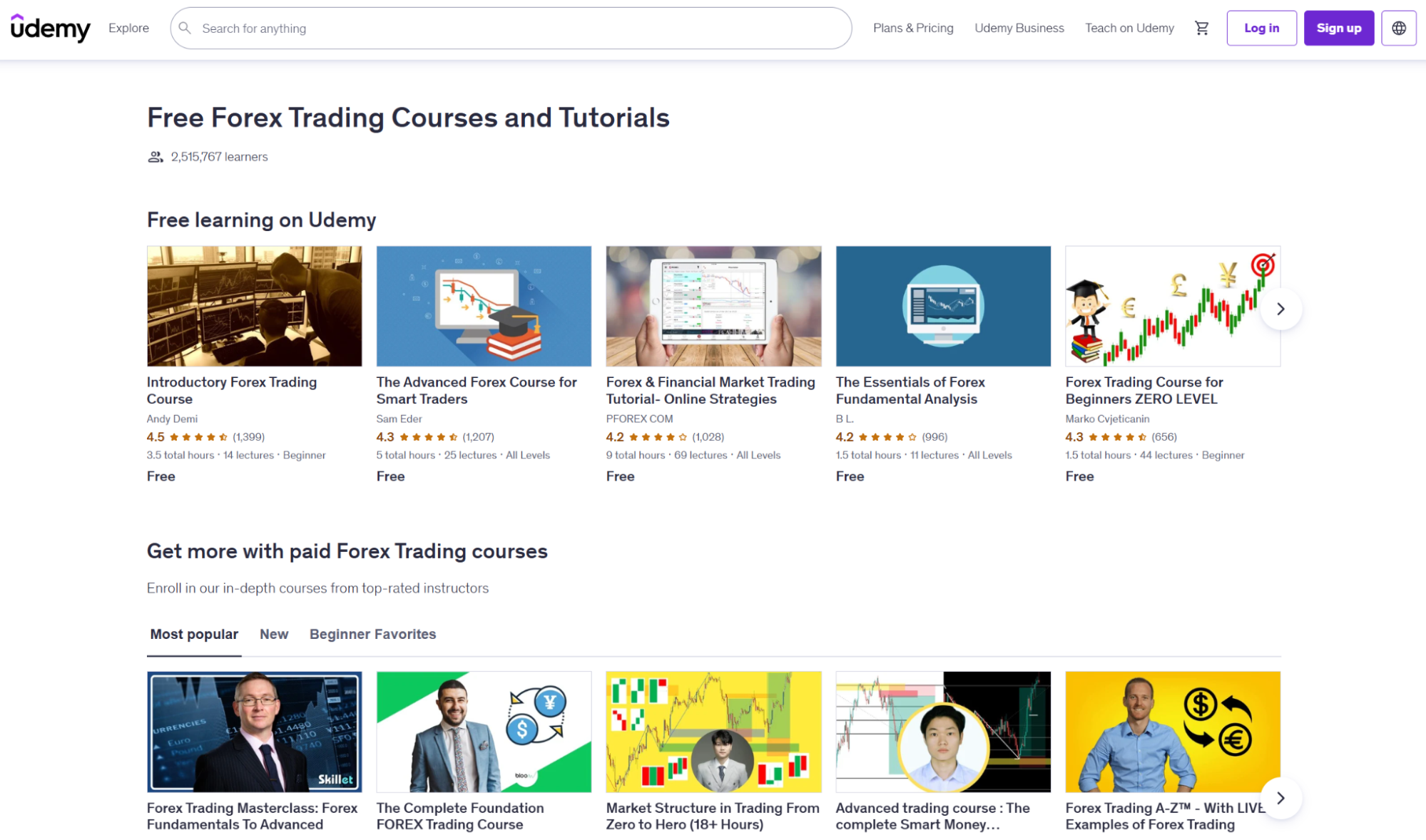This screenshot has width=1426, height=840.
Task: Open the Forex Trading Masterclass thumbnail
Action: 254,732
